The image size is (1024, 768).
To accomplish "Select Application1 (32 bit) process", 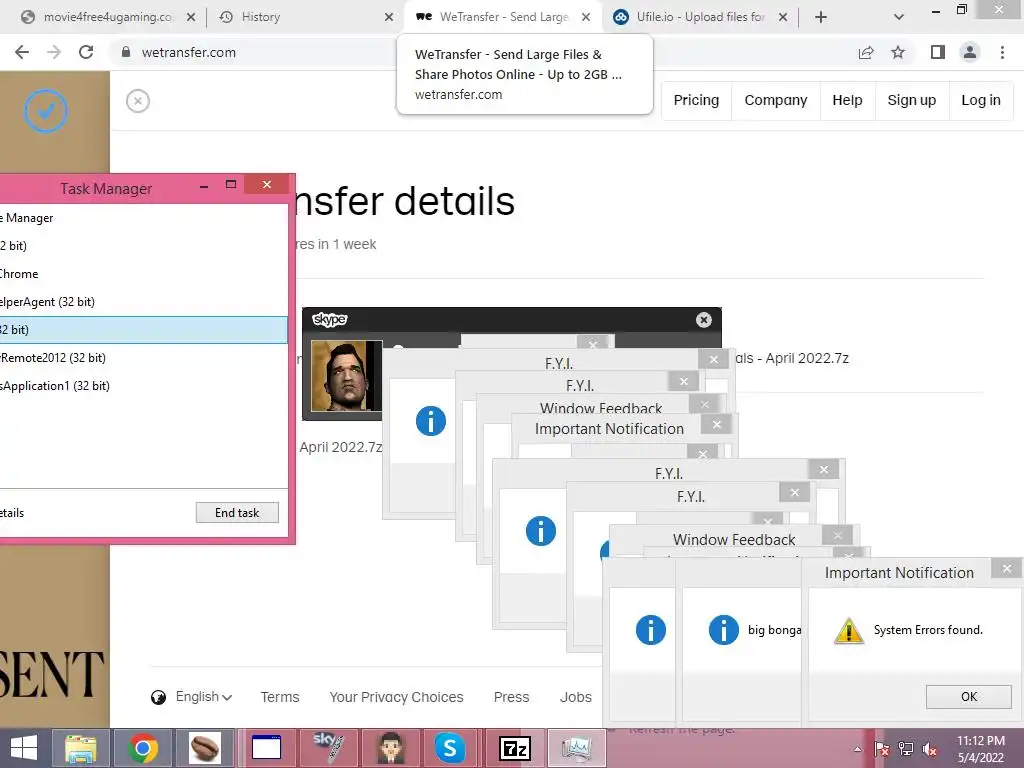I will (x=144, y=386).
